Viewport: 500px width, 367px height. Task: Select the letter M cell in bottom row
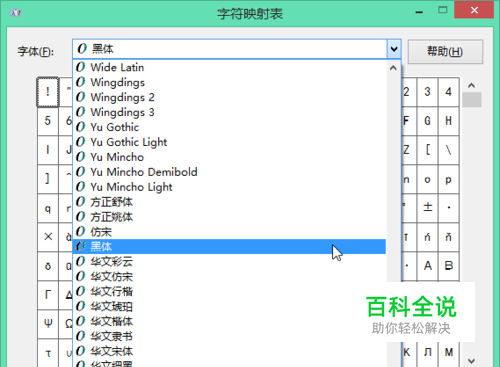coord(449,353)
